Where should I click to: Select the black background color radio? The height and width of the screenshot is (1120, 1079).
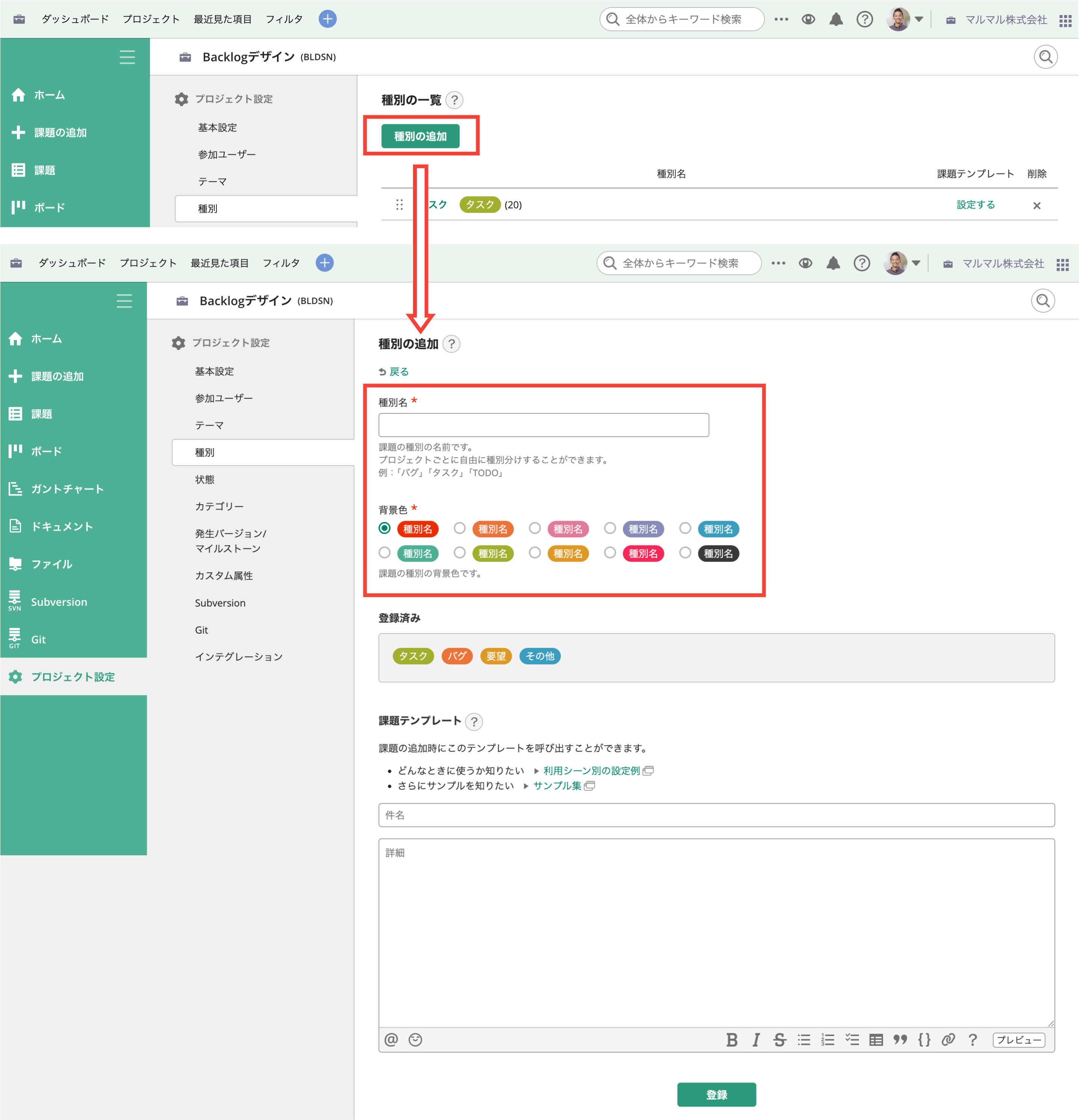click(685, 553)
